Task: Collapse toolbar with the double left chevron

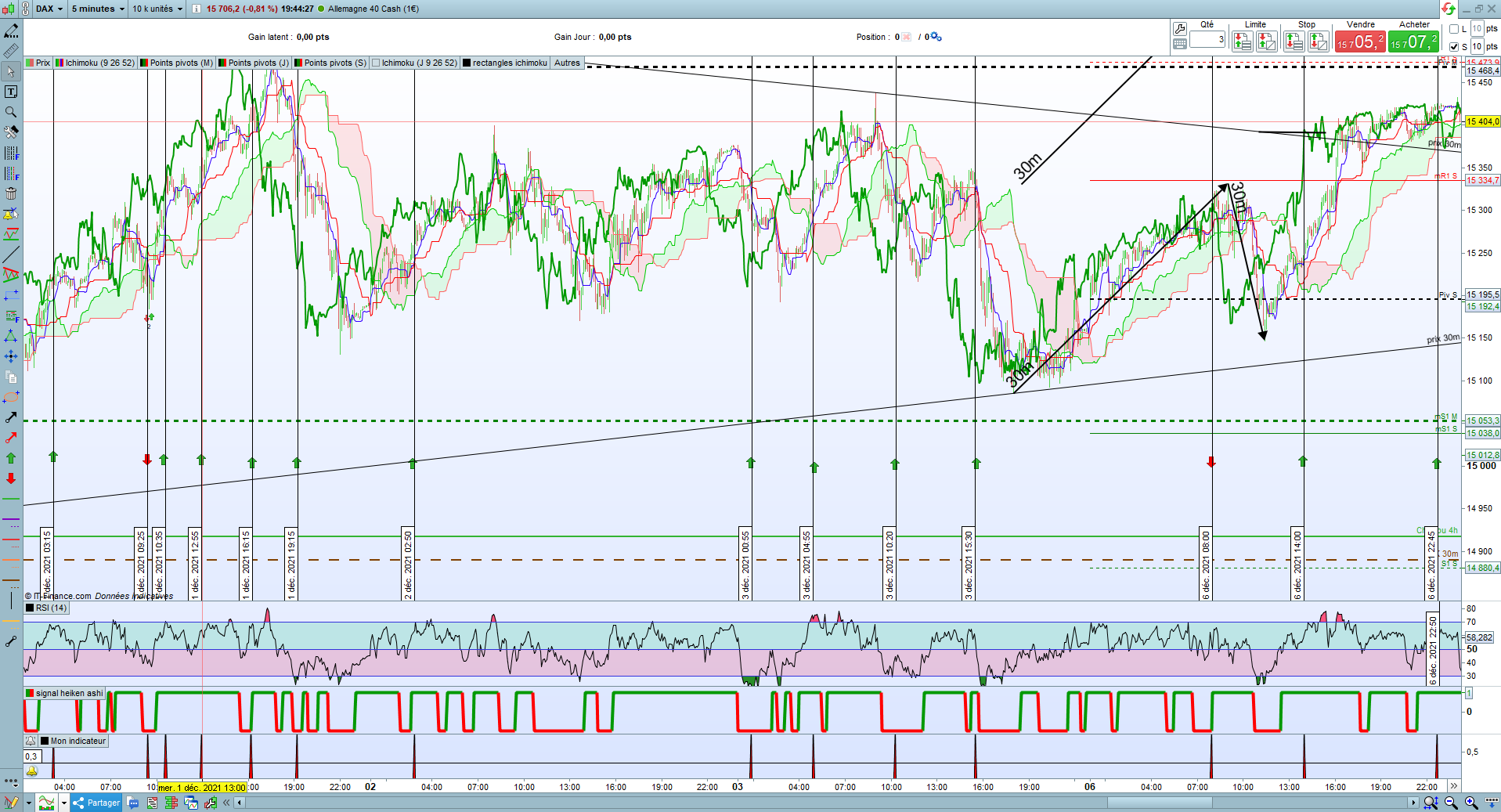Action: [x=226, y=803]
